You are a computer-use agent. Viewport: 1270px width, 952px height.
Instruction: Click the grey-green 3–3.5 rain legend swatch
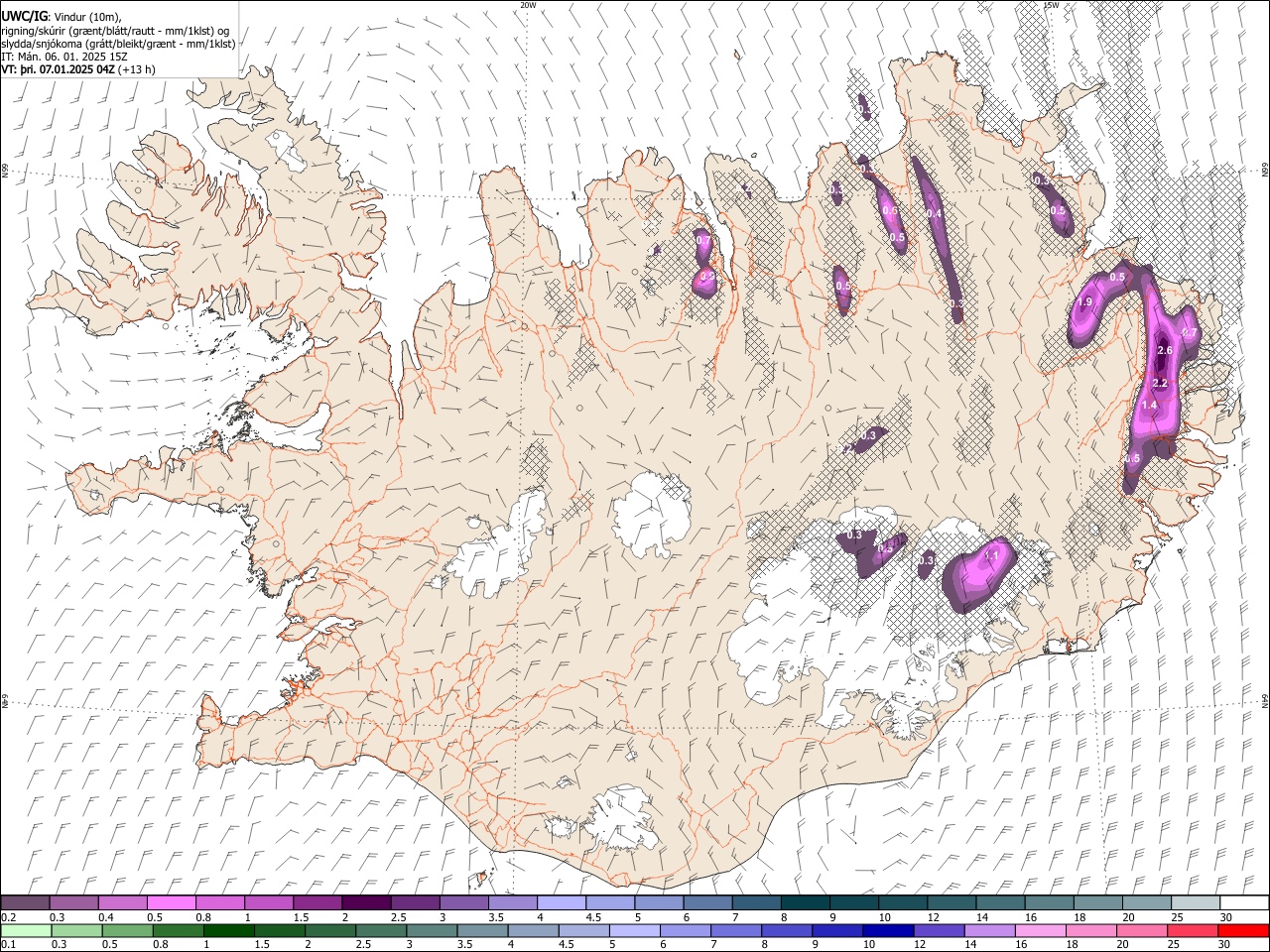click(432, 931)
